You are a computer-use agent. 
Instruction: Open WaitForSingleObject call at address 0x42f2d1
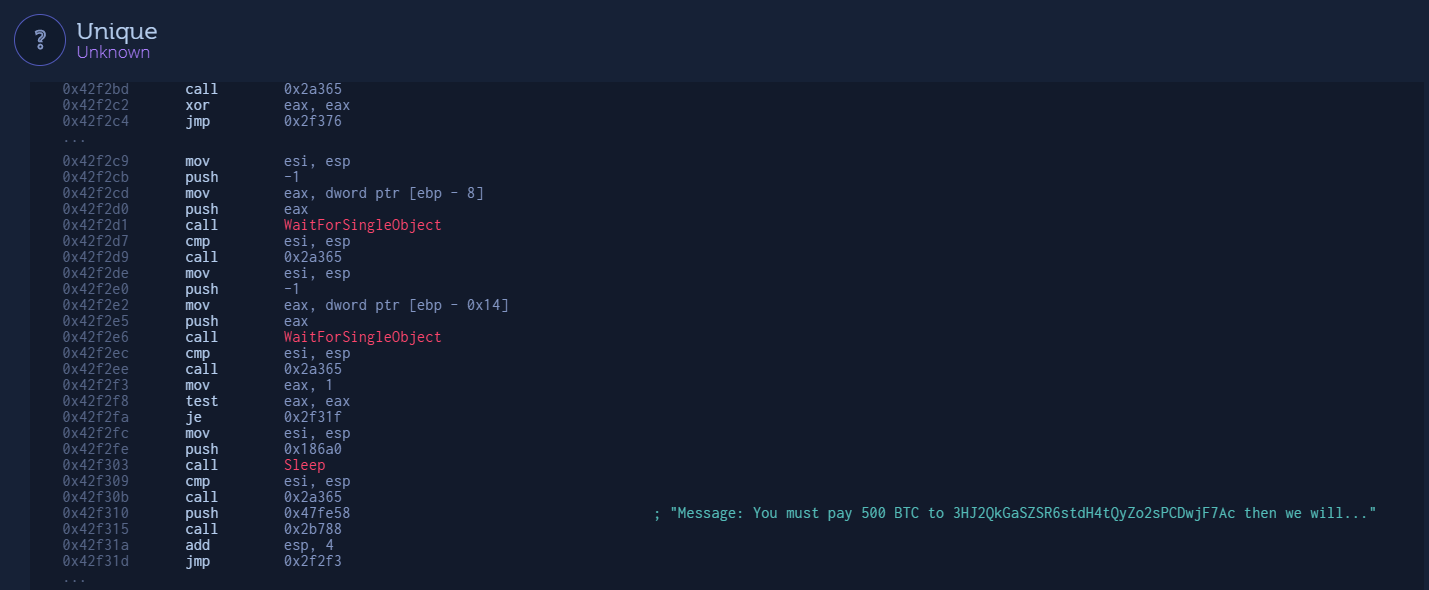362,225
